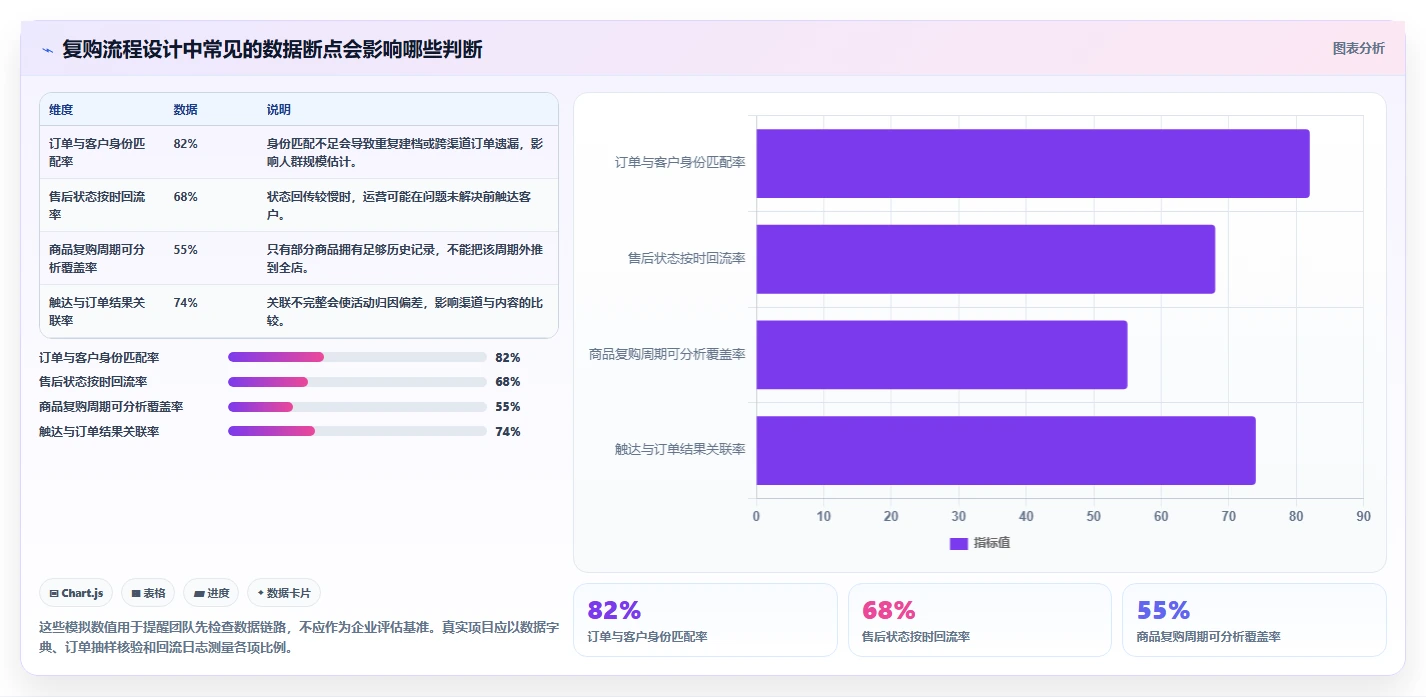Click the 触达与订单结果关联率 progress bar

point(357,431)
